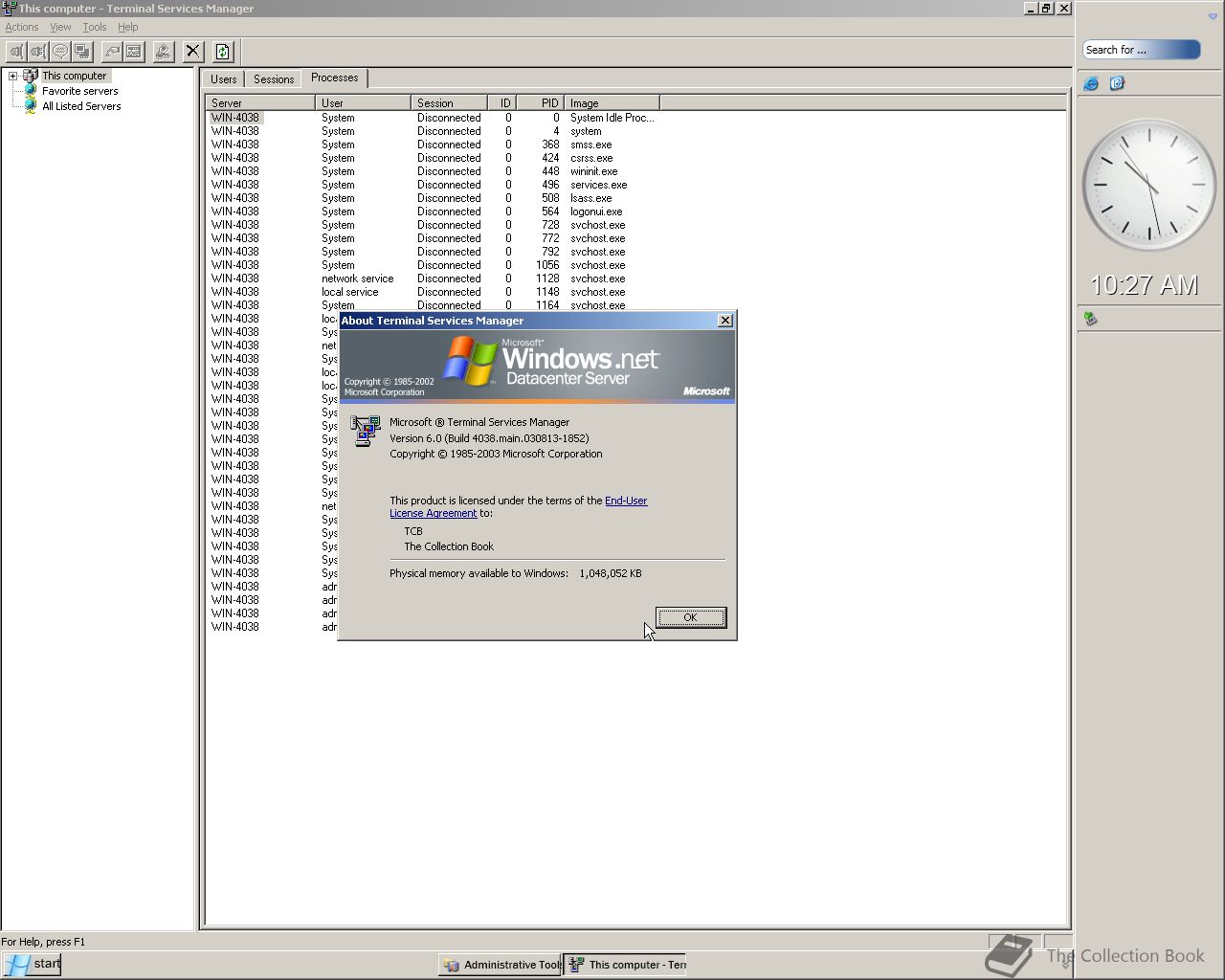Click OK in About dialog

(691, 617)
